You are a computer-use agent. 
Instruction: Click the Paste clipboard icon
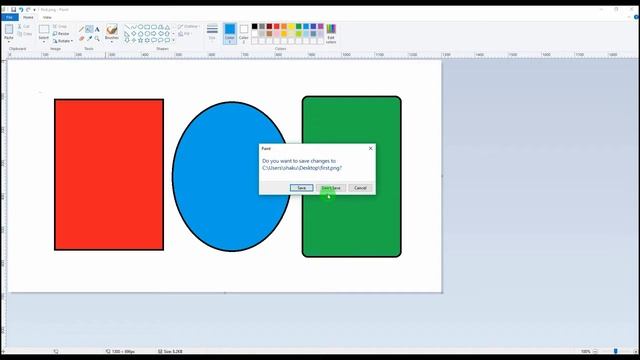click(9, 29)
